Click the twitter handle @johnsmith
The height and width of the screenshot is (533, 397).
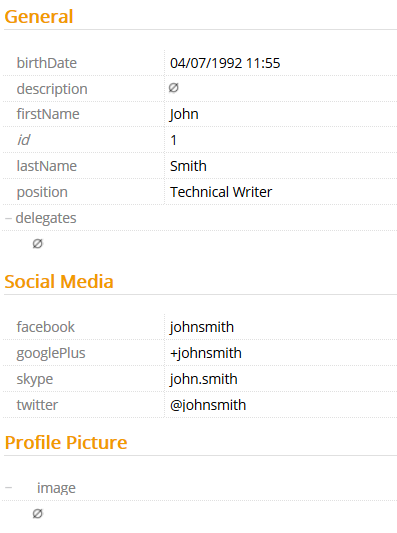click(208, 405)
